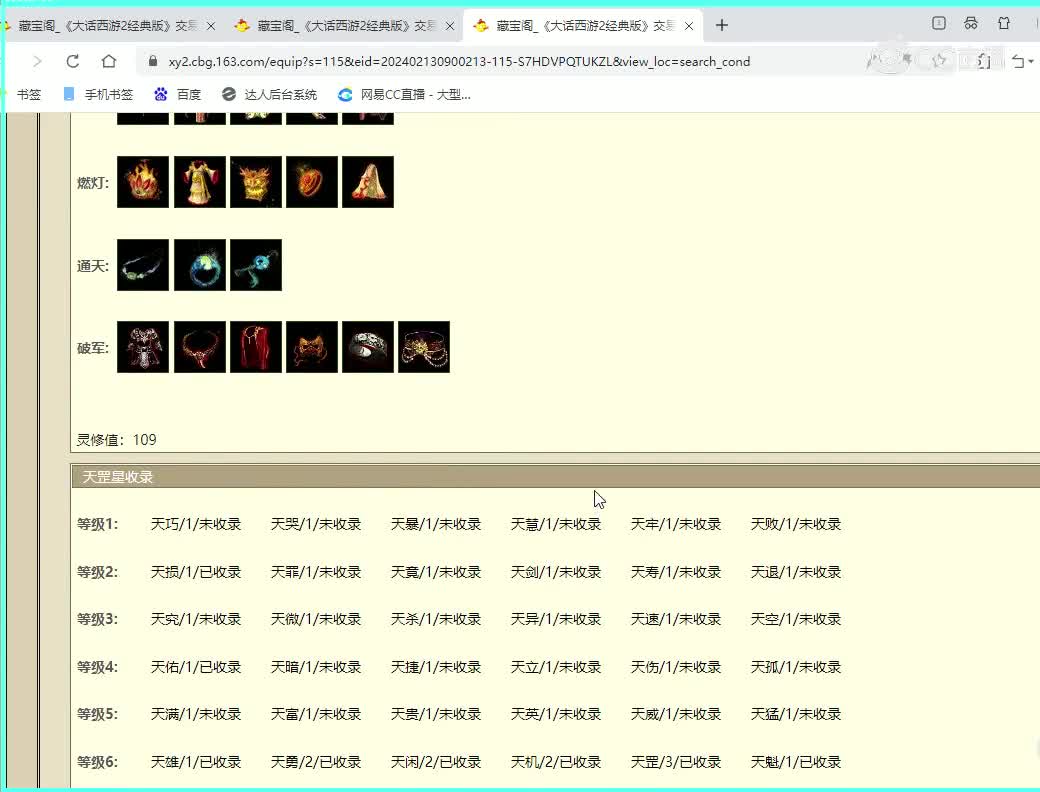Open the 百度 bookmark

click(177, 95)
